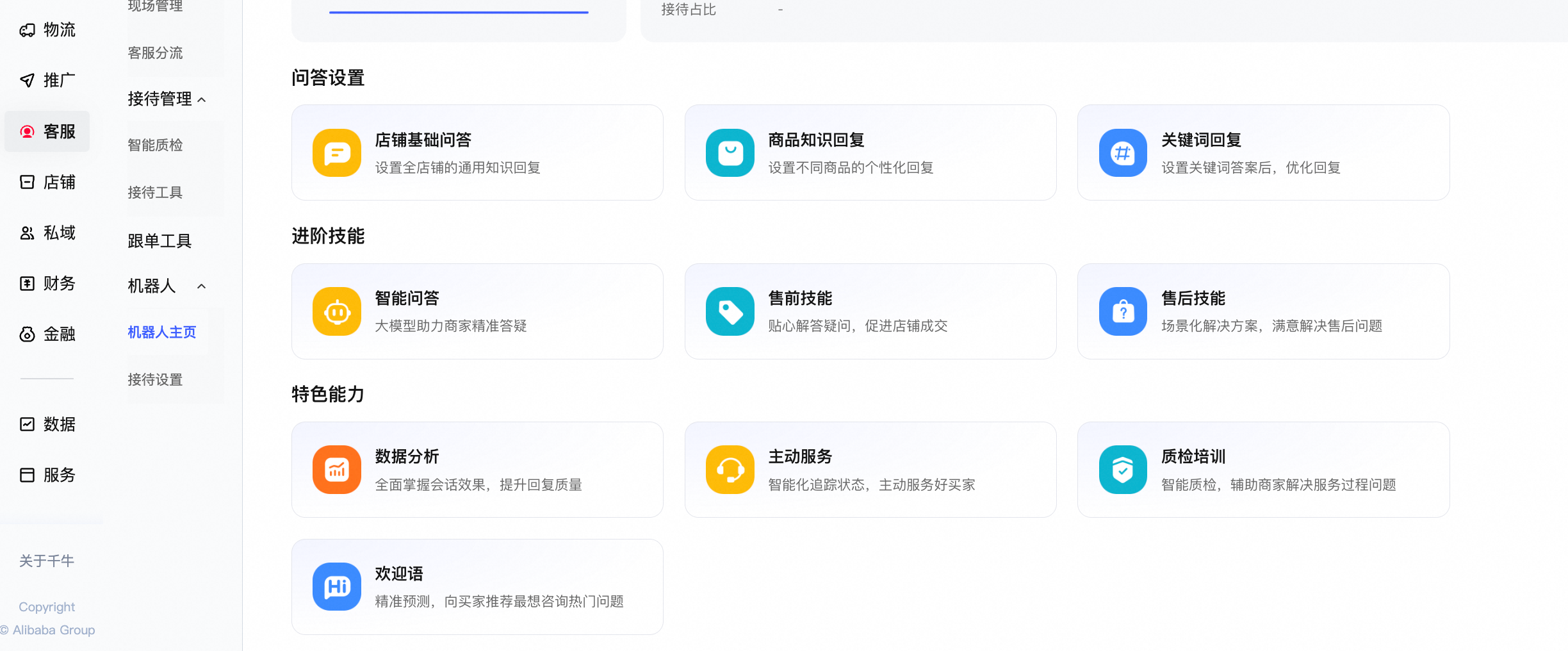Click the 欢迎语 Hi icon

pos(336,586)
